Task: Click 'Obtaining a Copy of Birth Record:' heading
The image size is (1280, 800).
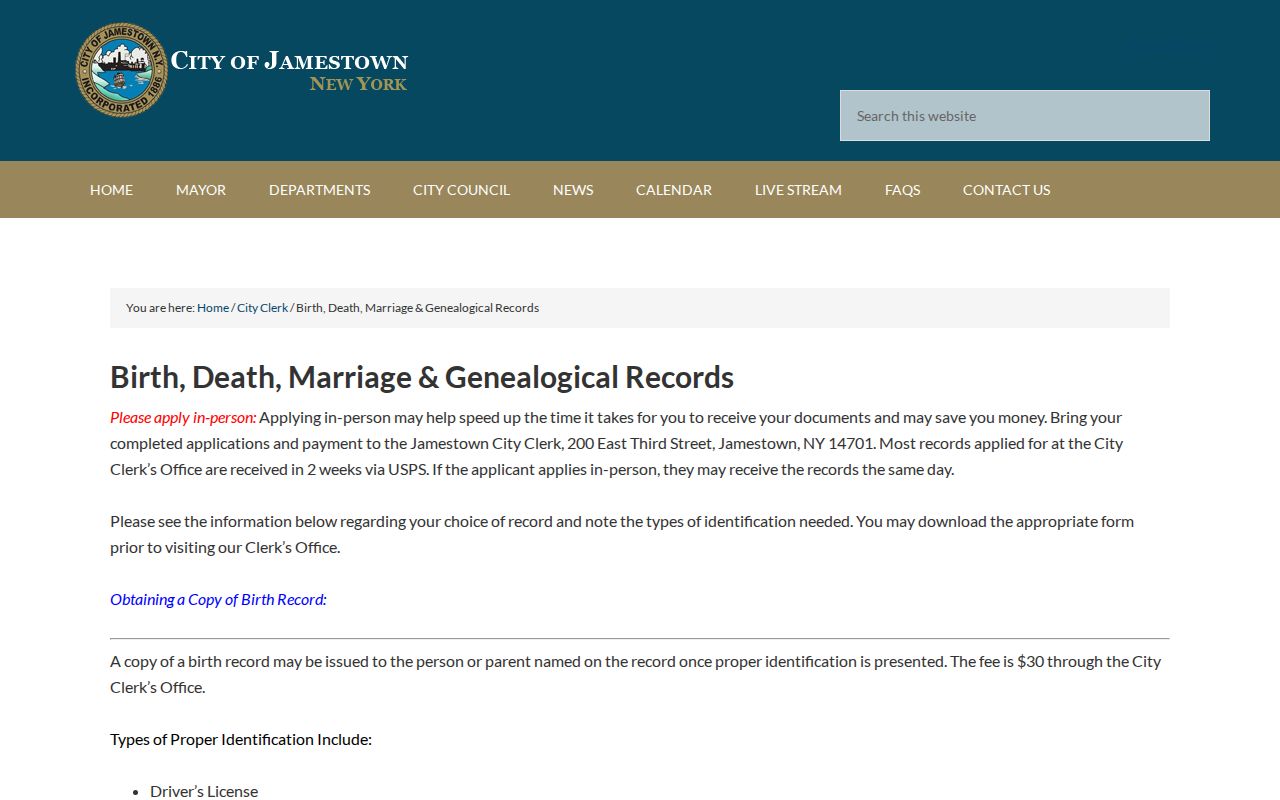Action: click(218, 599)
